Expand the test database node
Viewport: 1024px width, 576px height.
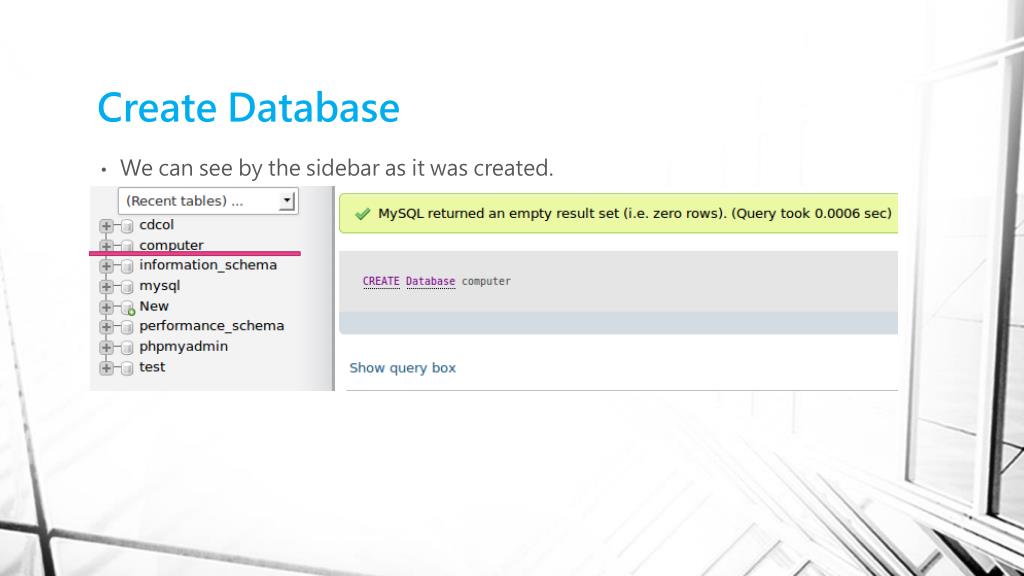106,368
